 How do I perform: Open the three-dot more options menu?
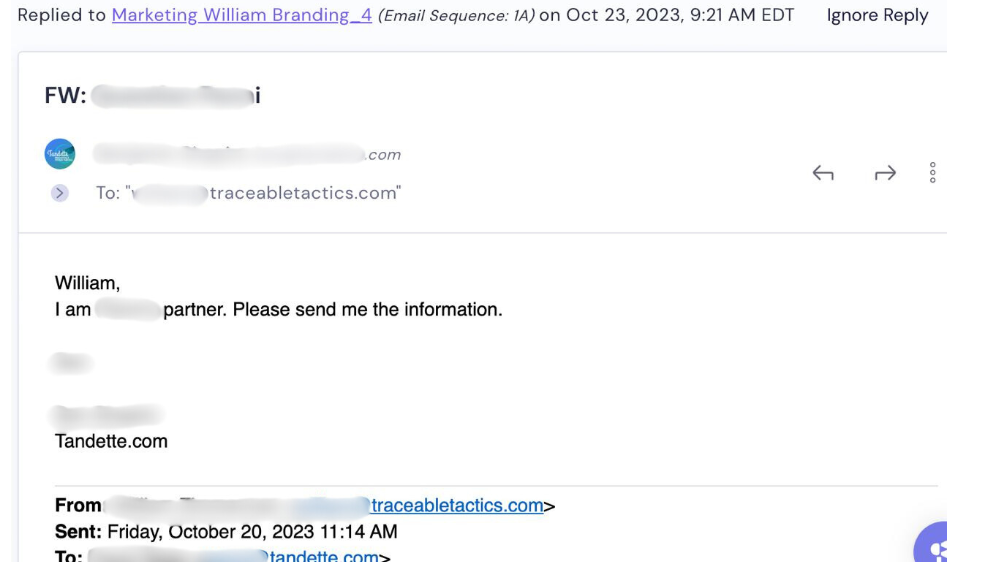tap(932, 172)
